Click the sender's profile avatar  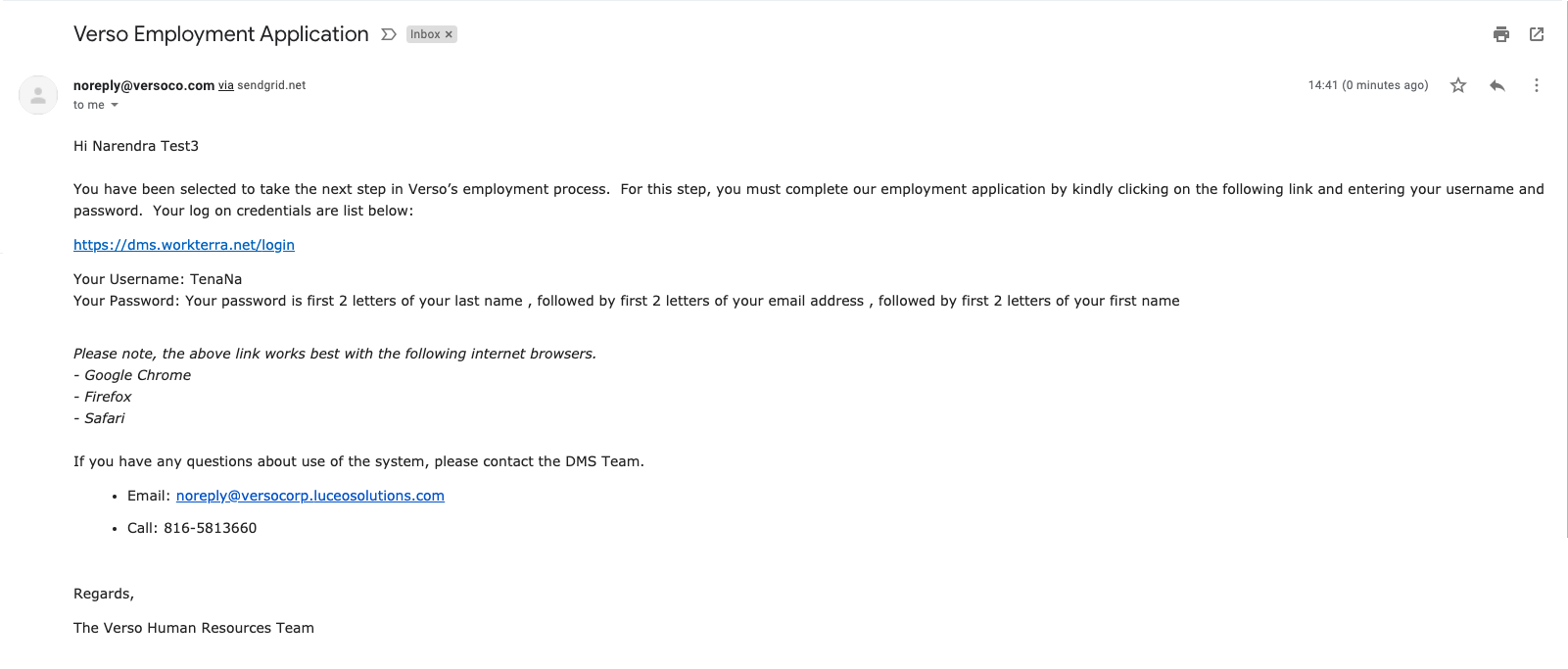point(38,95)
